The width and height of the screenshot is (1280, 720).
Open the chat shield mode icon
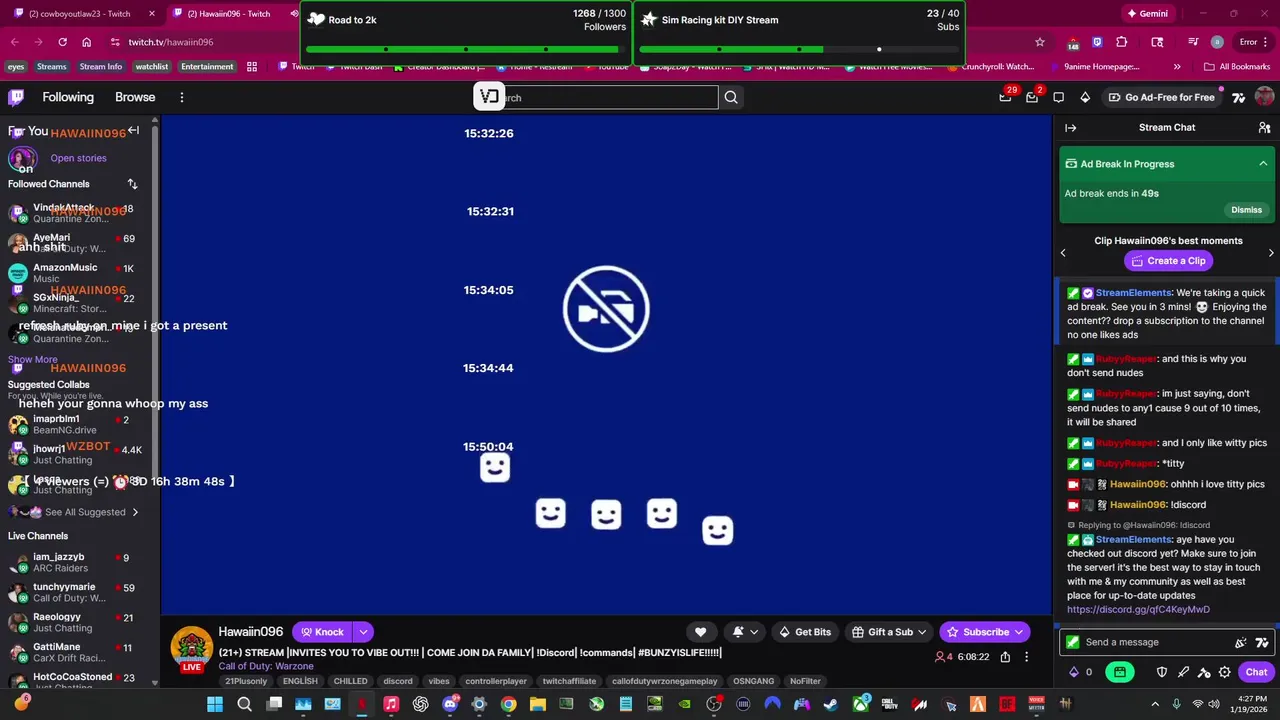click(1162, 672)
